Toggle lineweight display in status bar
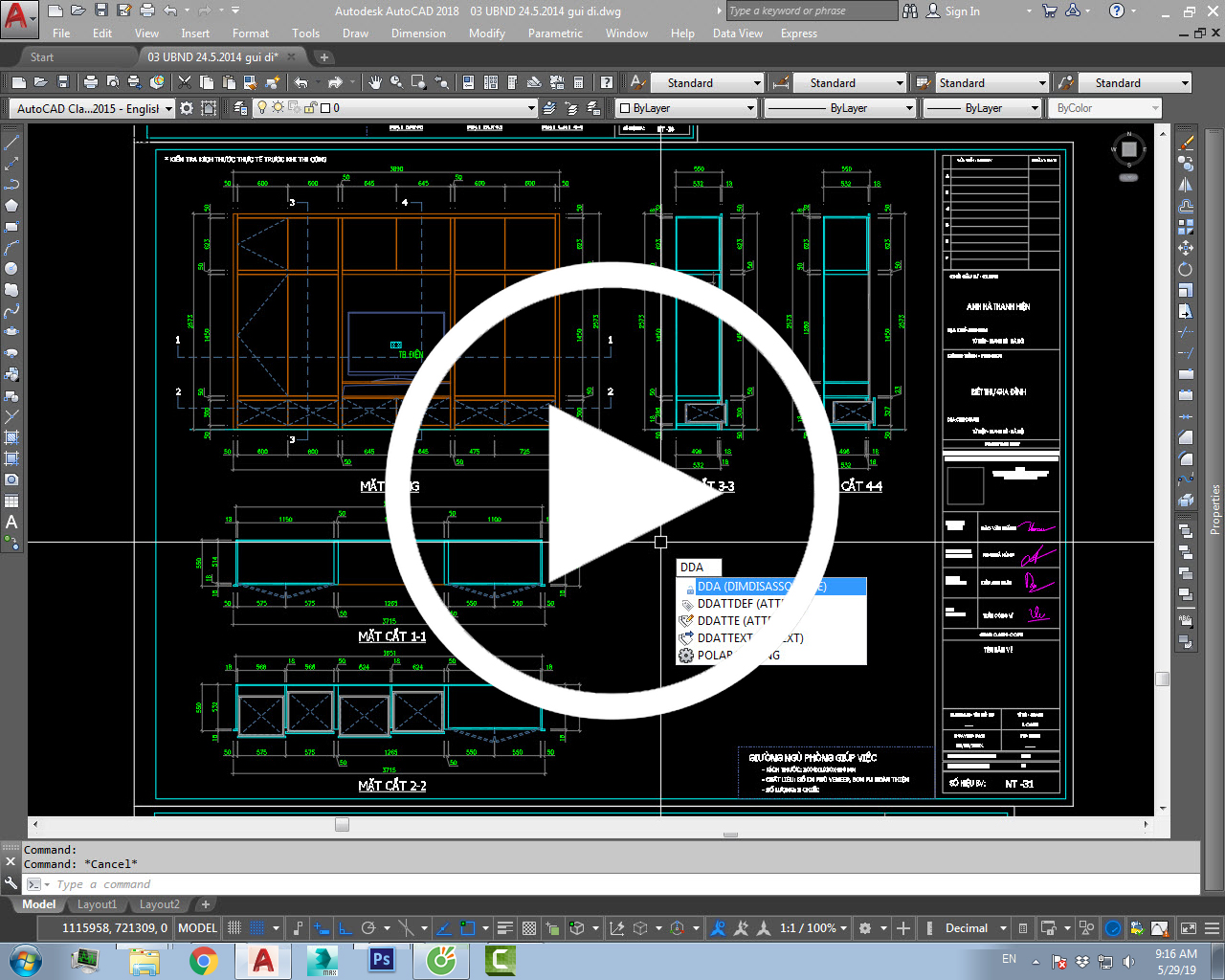 (506, 927)
